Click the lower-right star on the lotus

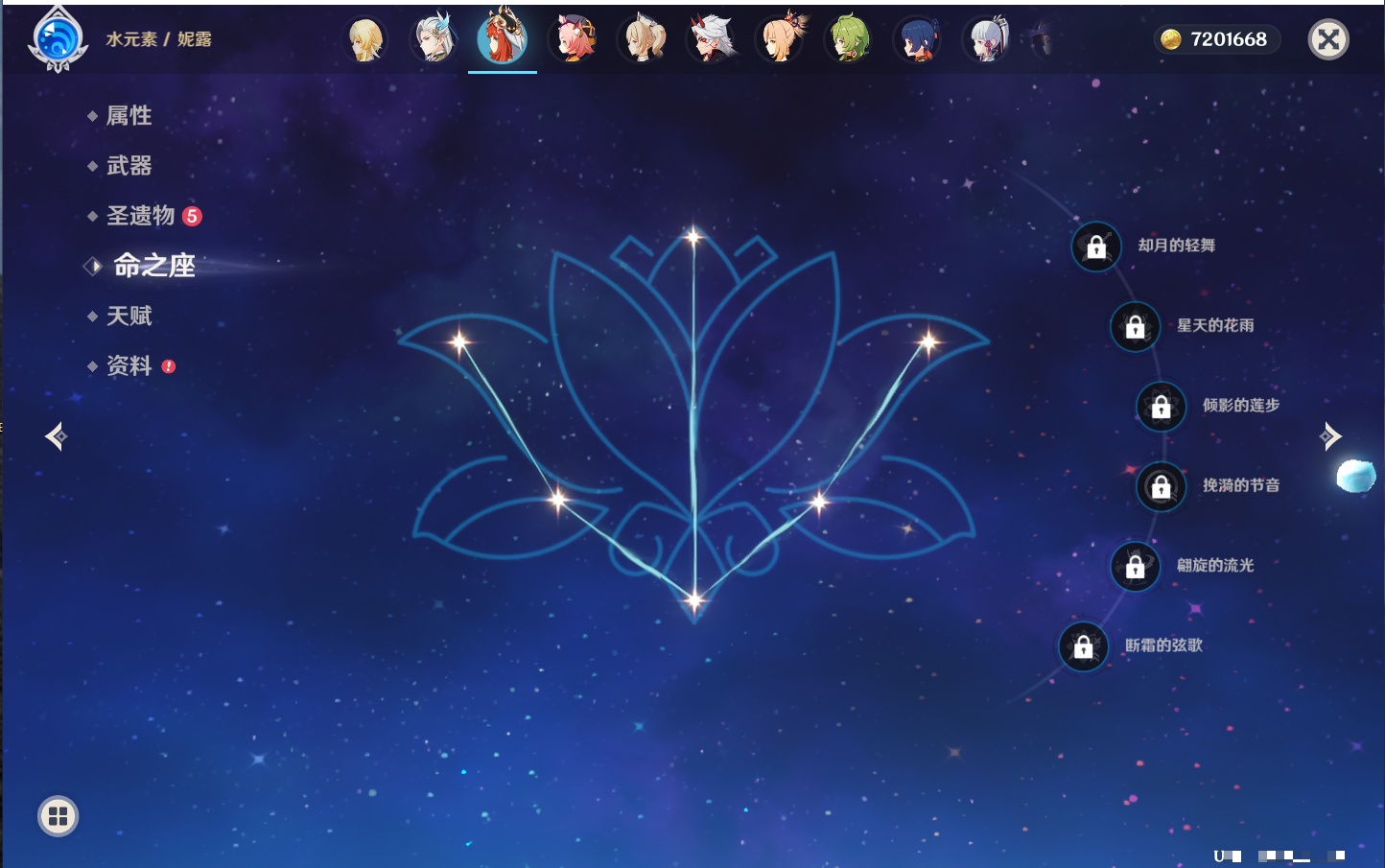[819, 501]
